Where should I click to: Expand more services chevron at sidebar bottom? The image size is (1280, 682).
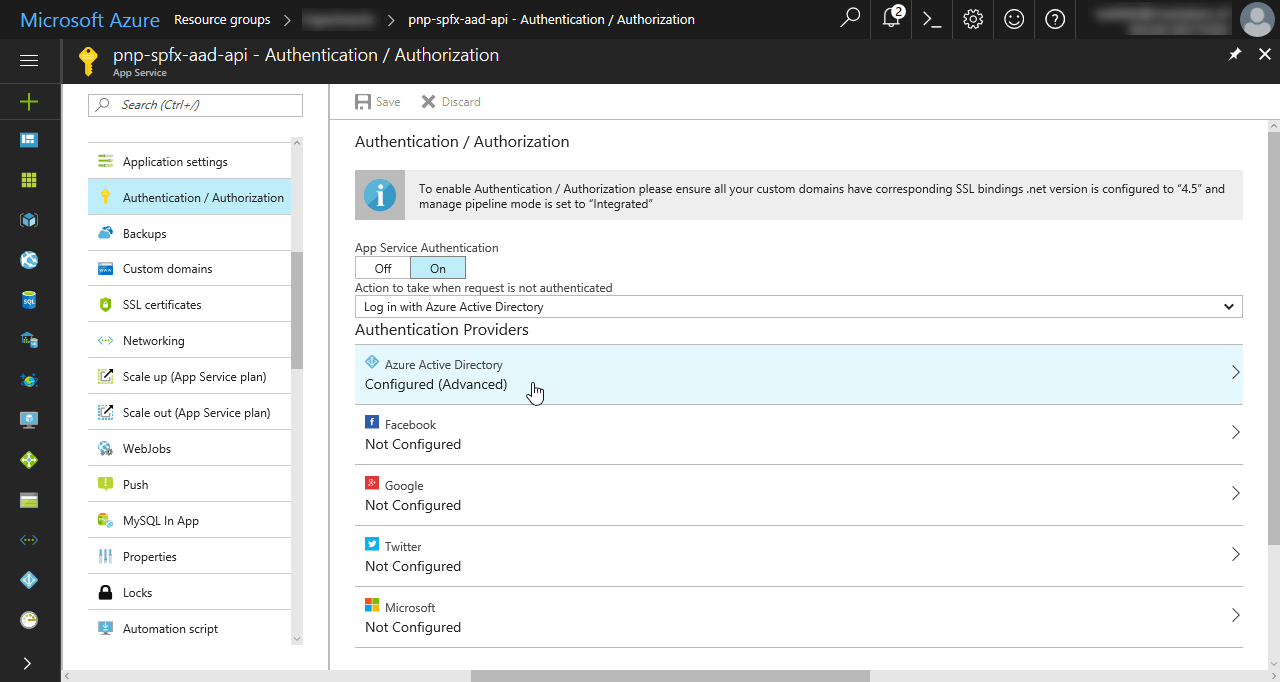click(27, 663)
